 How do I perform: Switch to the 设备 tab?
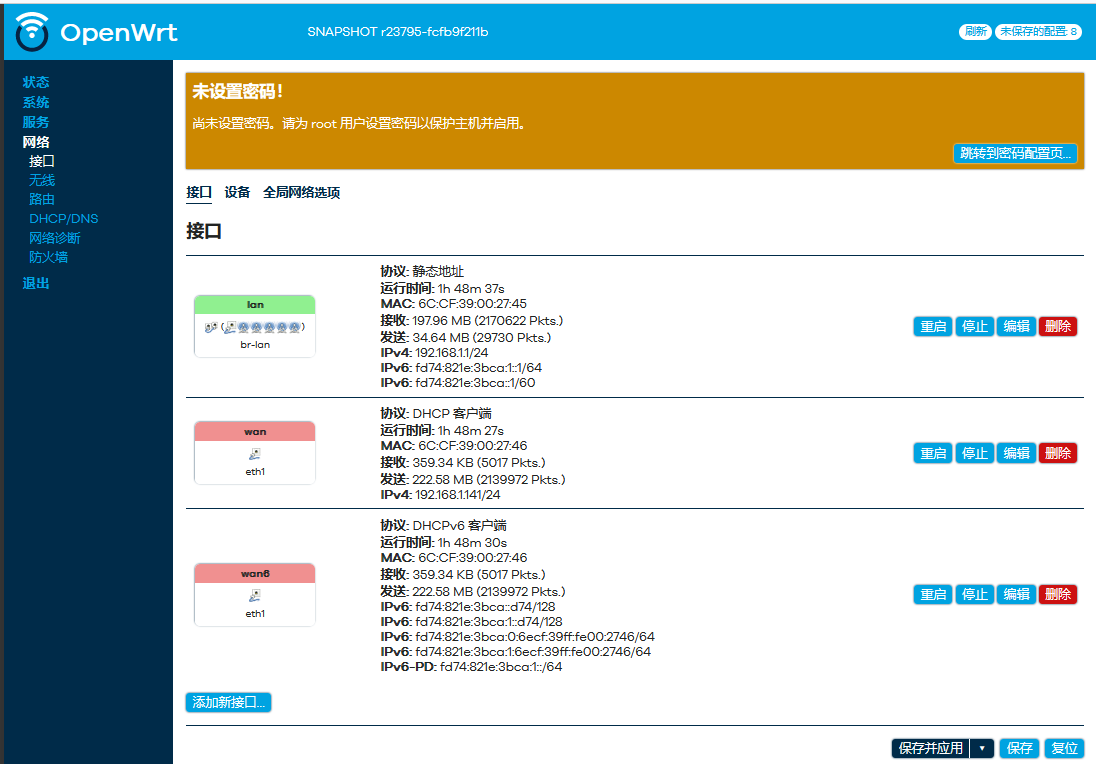(x=237, y=192)
